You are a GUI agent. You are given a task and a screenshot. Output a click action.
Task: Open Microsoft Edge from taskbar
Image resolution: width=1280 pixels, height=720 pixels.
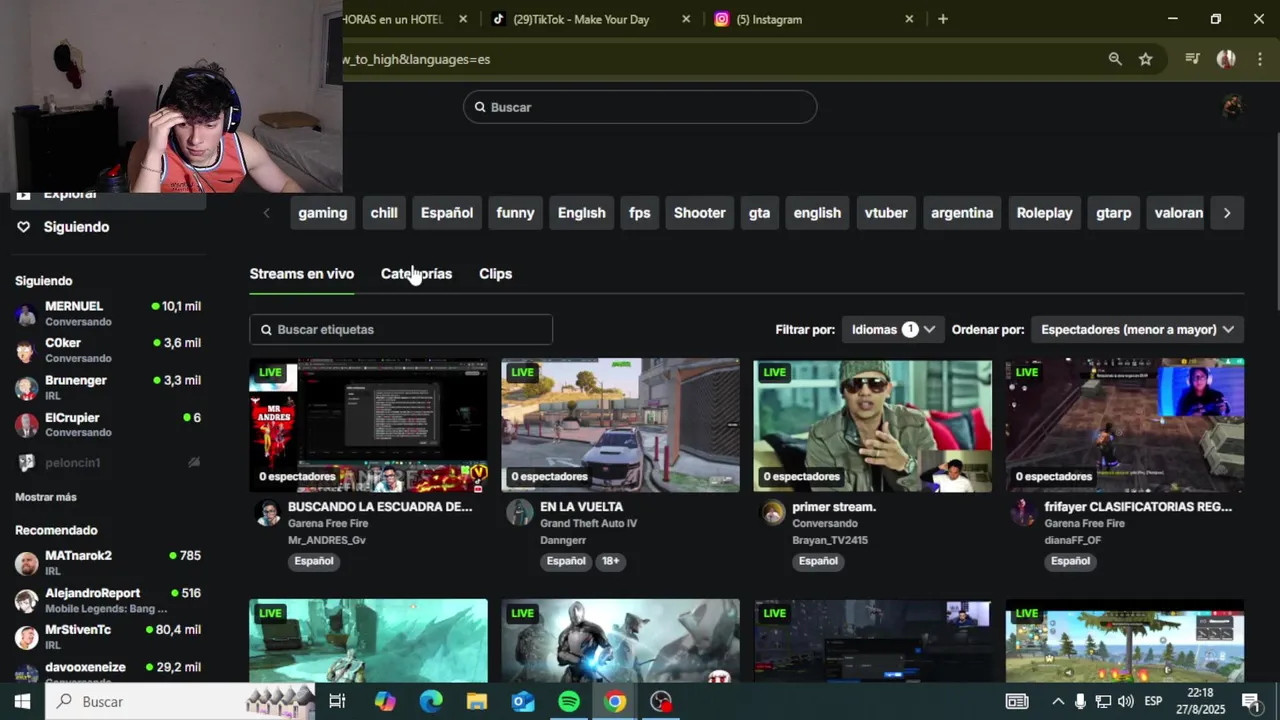coord(431,701)
